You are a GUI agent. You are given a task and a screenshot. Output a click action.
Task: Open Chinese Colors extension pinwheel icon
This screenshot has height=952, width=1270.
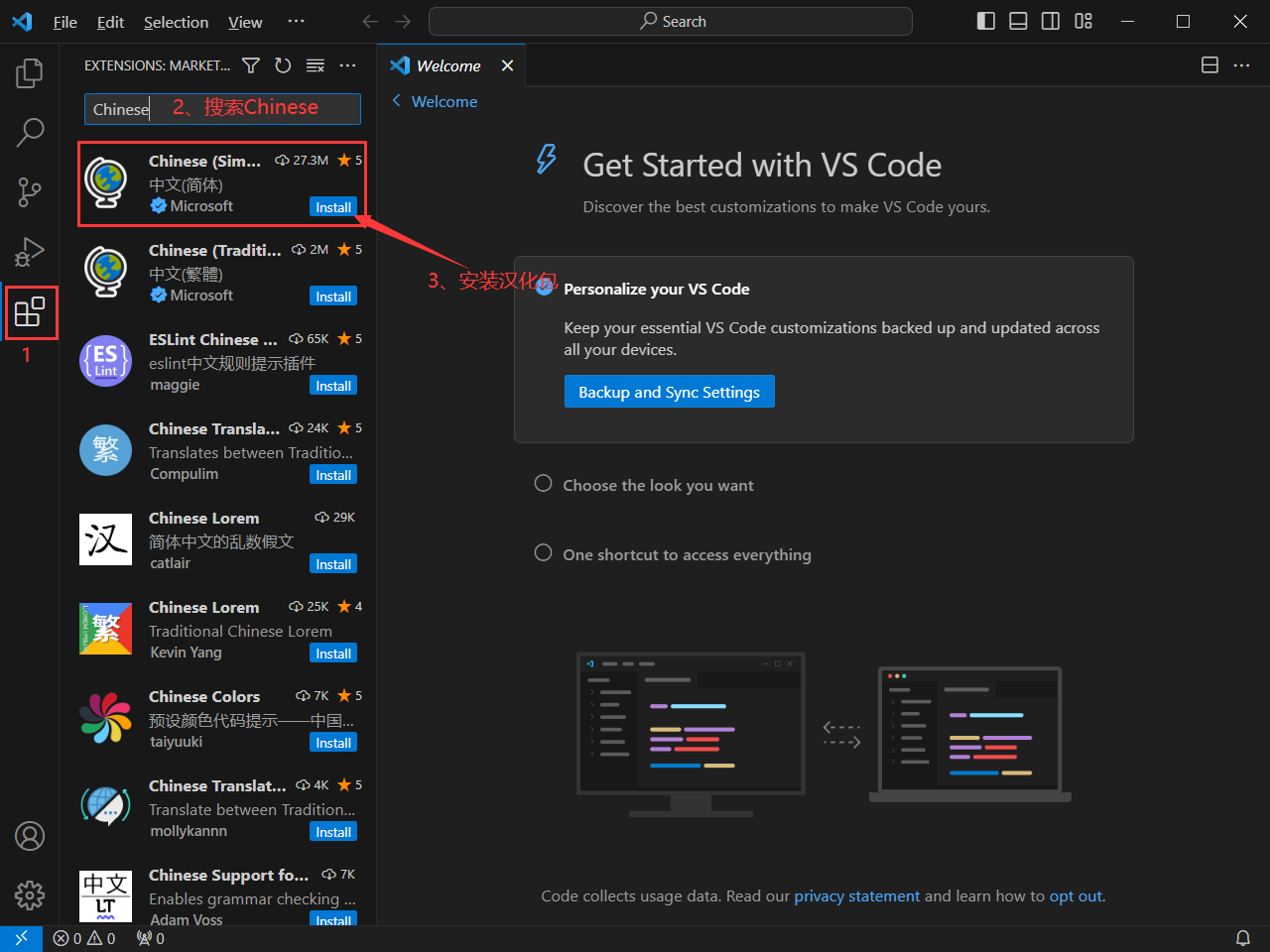[x=106, y=718]
